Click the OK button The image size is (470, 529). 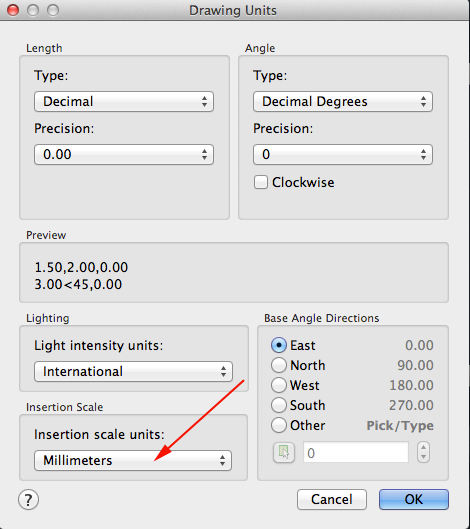(414, 499)
